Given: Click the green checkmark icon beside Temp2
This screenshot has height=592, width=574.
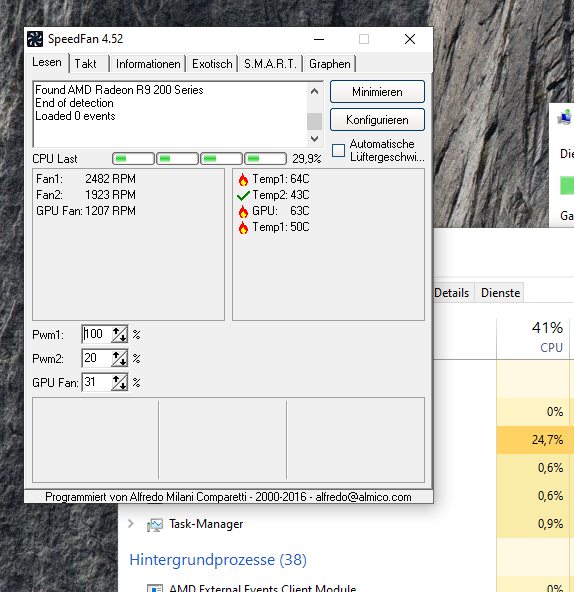Looking at the screenshot, I should pos(243,196).
